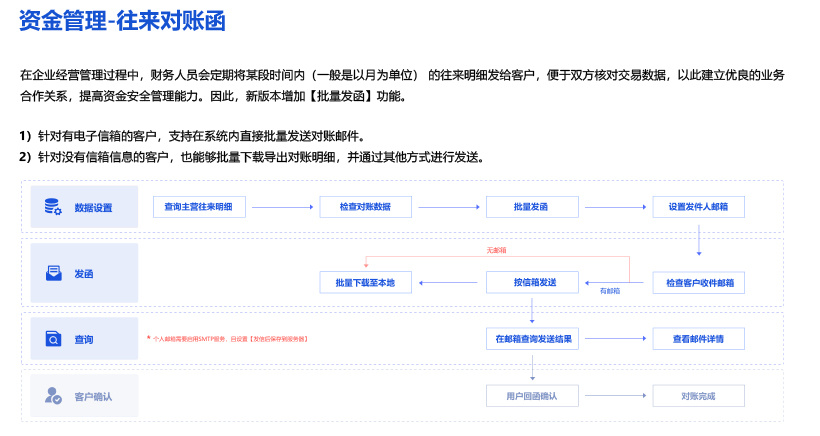The image size is (820, 436).
Task: Click the 数据设置 row label text
Action: (93, 208)
